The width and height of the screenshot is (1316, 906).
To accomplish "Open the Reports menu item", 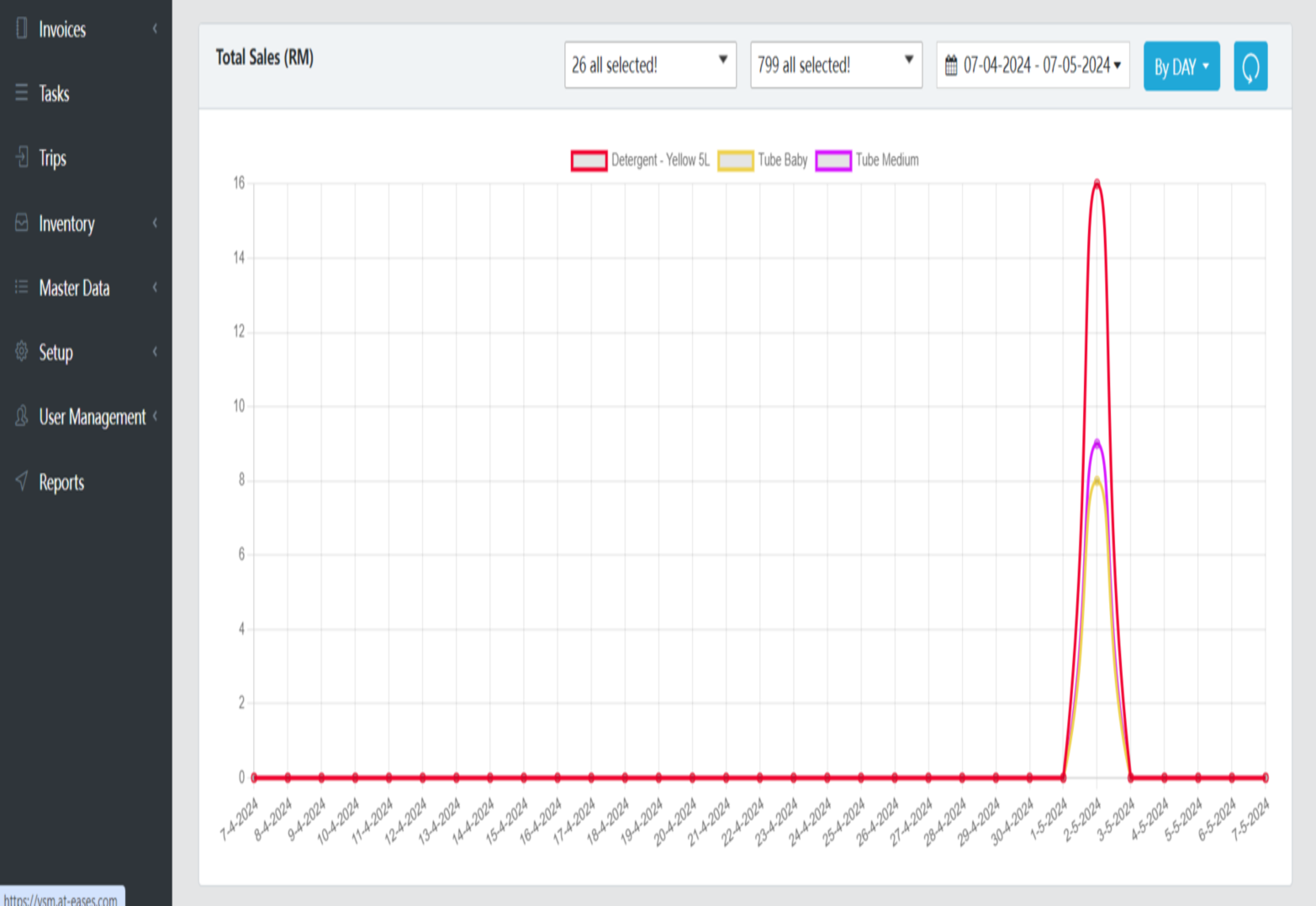I will pyautogui.click(x=61, y=482).
